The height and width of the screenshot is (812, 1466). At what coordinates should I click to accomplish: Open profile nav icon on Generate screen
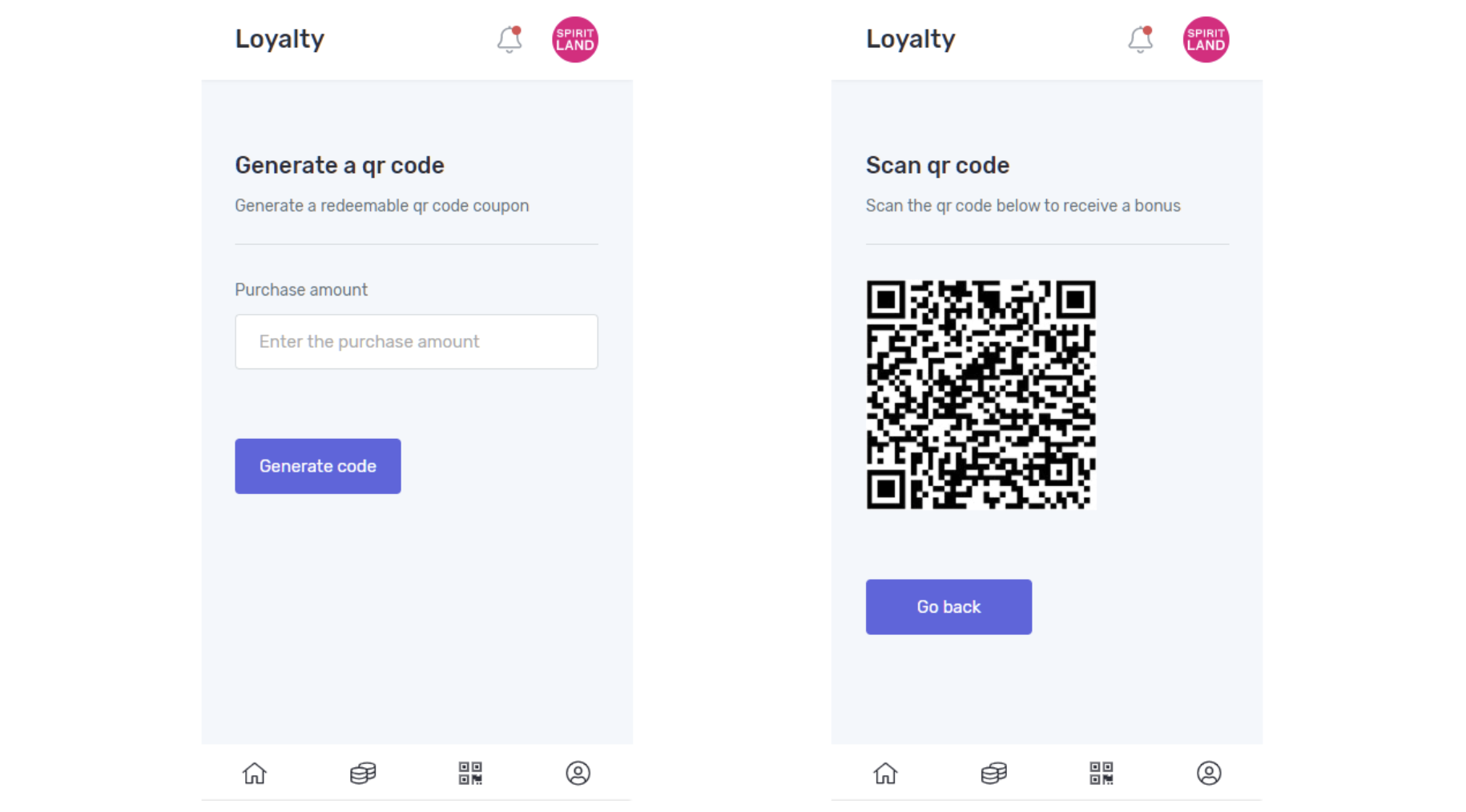[578, 773]
